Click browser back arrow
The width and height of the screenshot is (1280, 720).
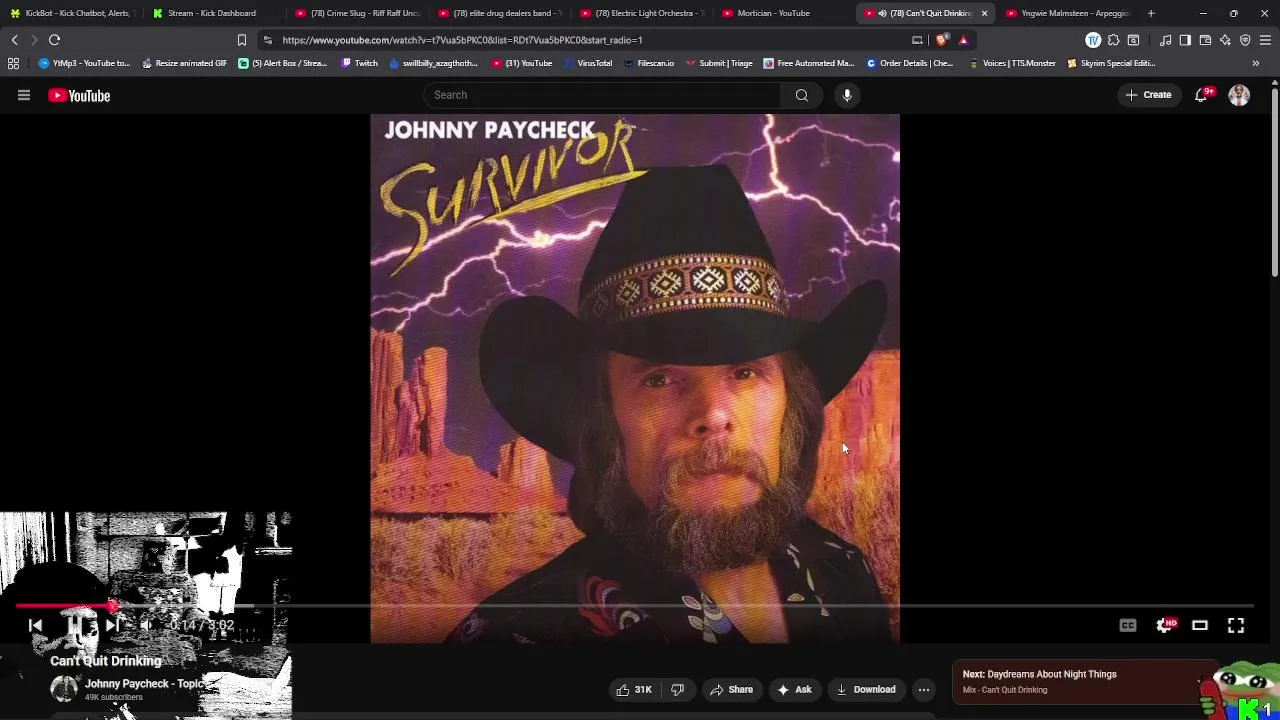(14, 40)
